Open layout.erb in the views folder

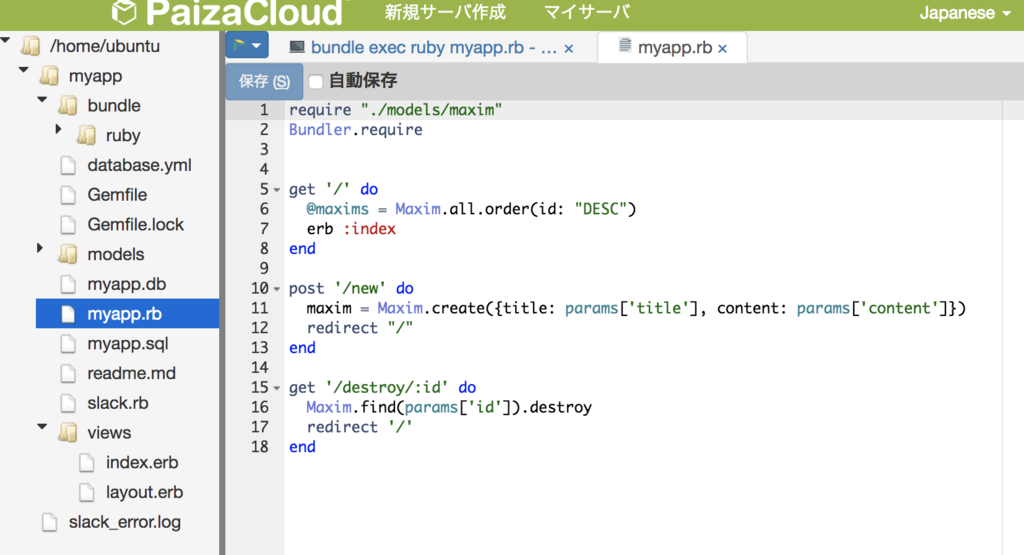(144, 492)
